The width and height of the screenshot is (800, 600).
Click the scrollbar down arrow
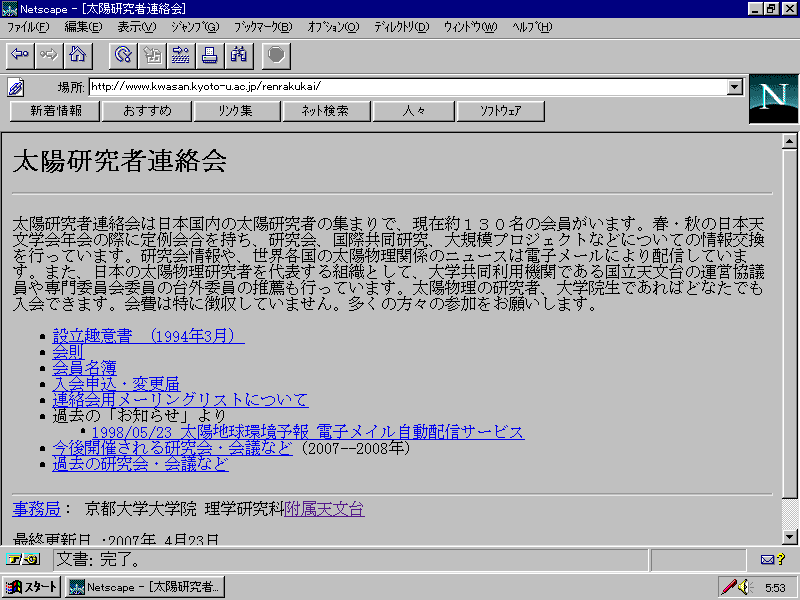[x=789, y=537]
